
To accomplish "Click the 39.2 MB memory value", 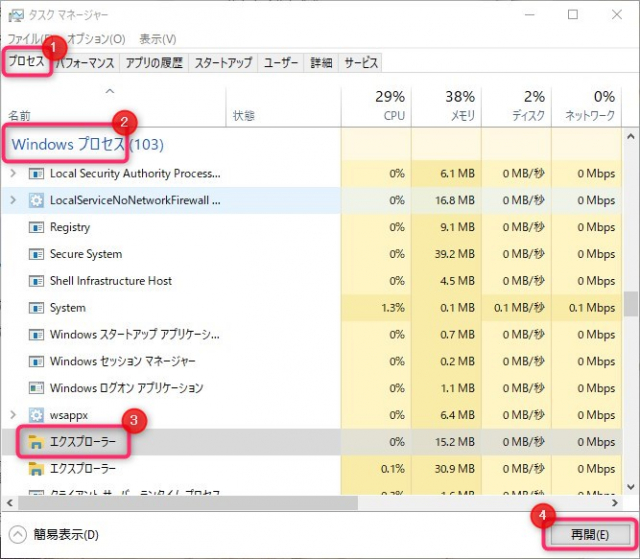I will pos(455,254).
